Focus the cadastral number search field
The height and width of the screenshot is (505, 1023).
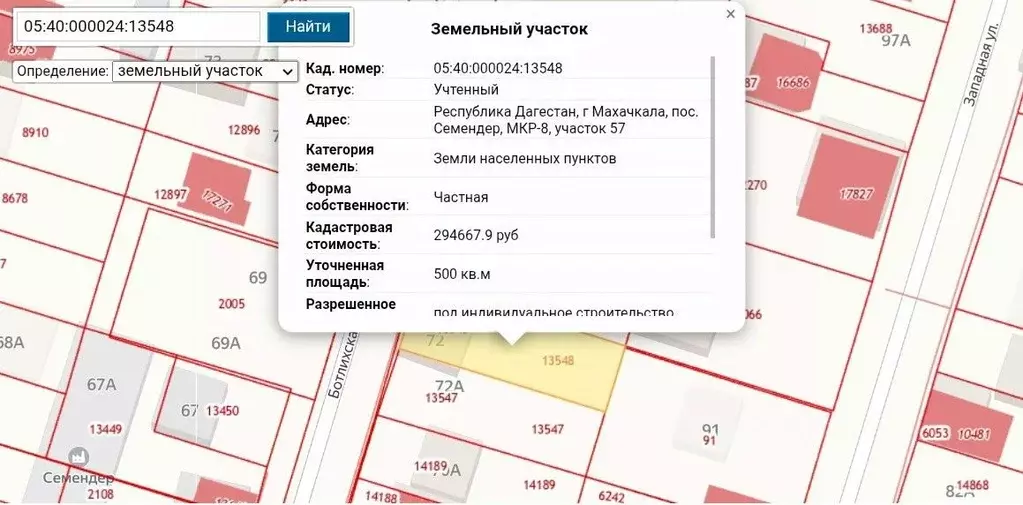(138, 27)
